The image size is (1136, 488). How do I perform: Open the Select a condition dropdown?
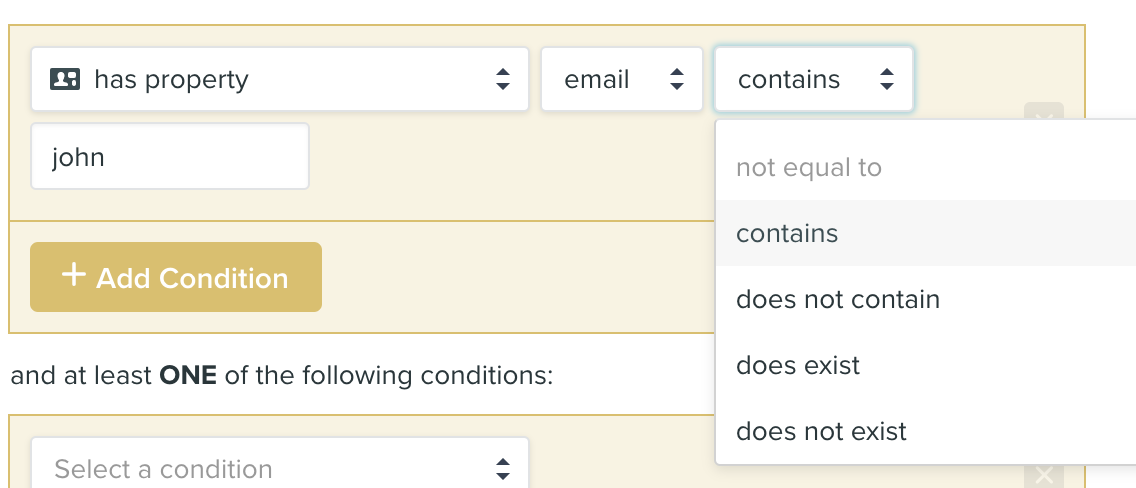point(280,463)
